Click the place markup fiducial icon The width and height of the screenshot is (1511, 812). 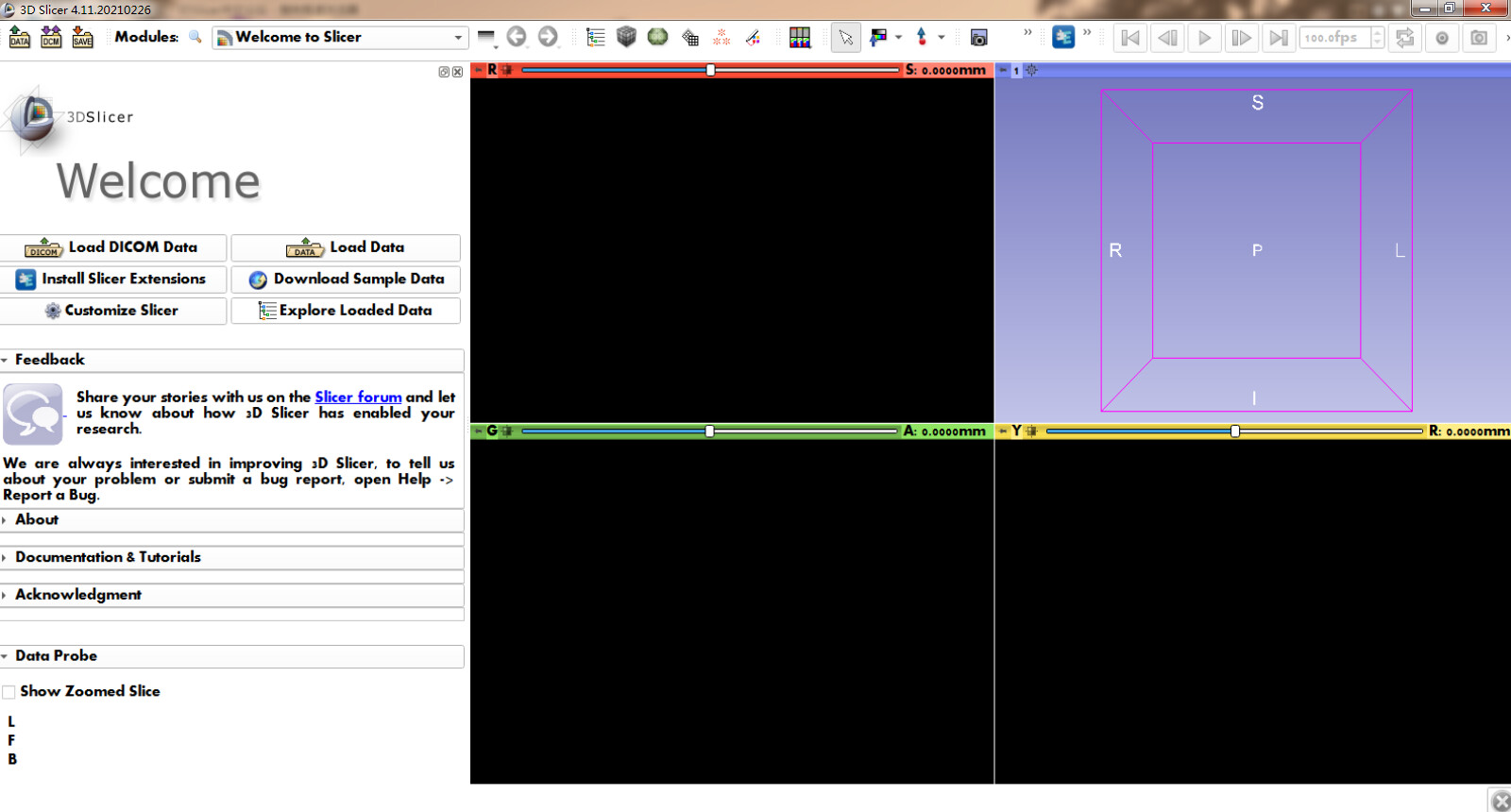(x=922, y=37)
